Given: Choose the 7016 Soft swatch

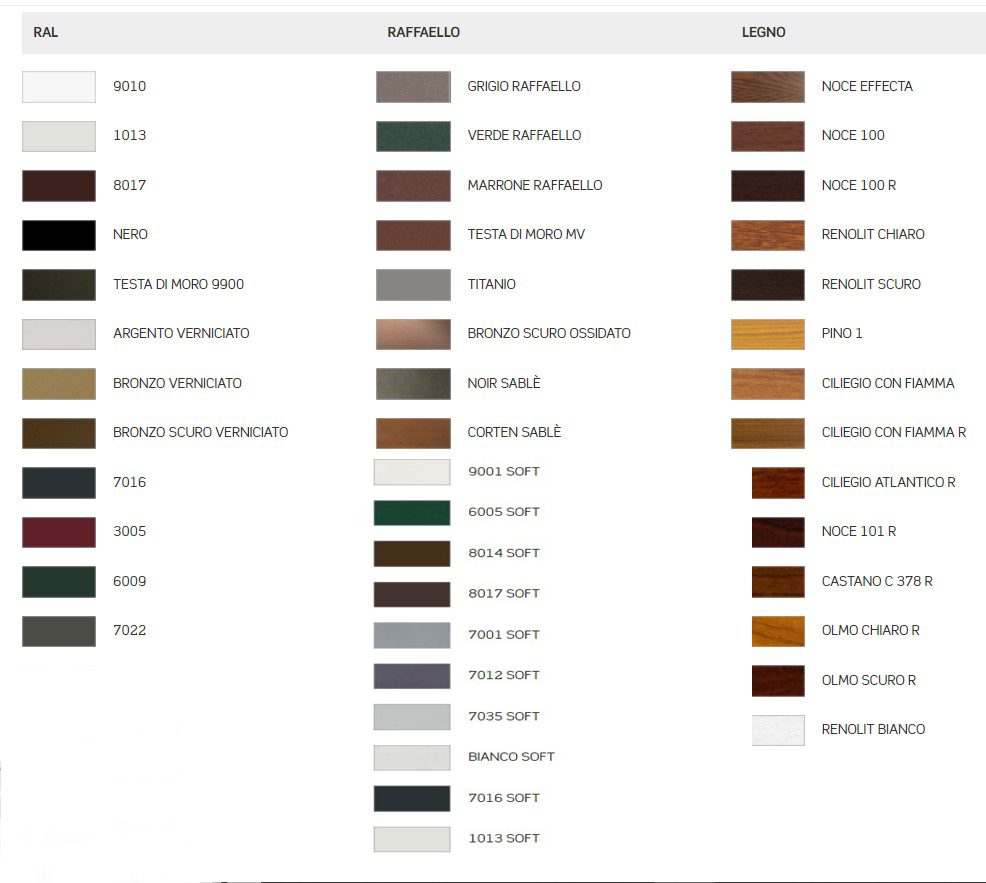Looking at the screenshot, I should (412, 798).
